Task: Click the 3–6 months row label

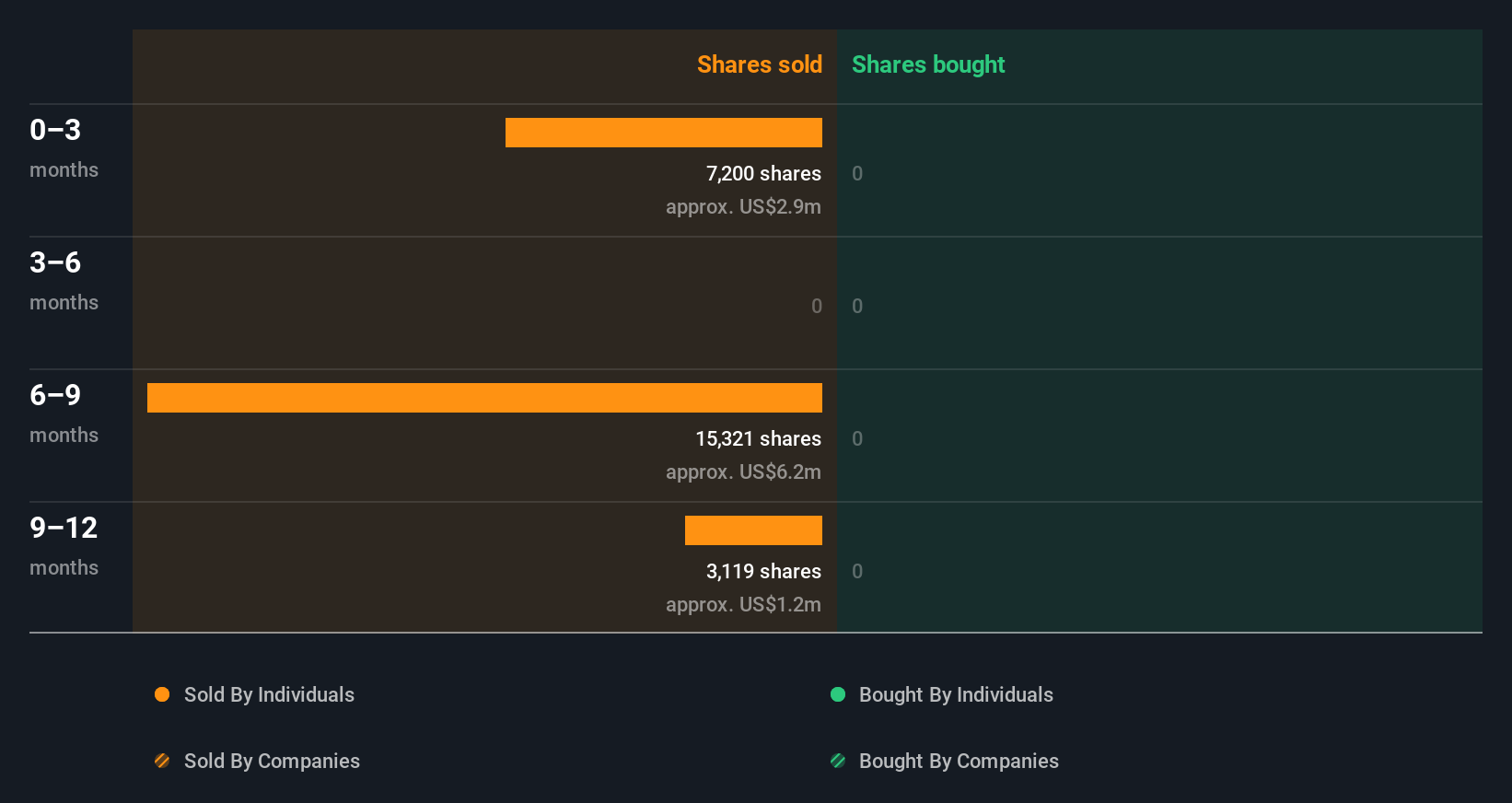Action: click(x=64, y=280)
